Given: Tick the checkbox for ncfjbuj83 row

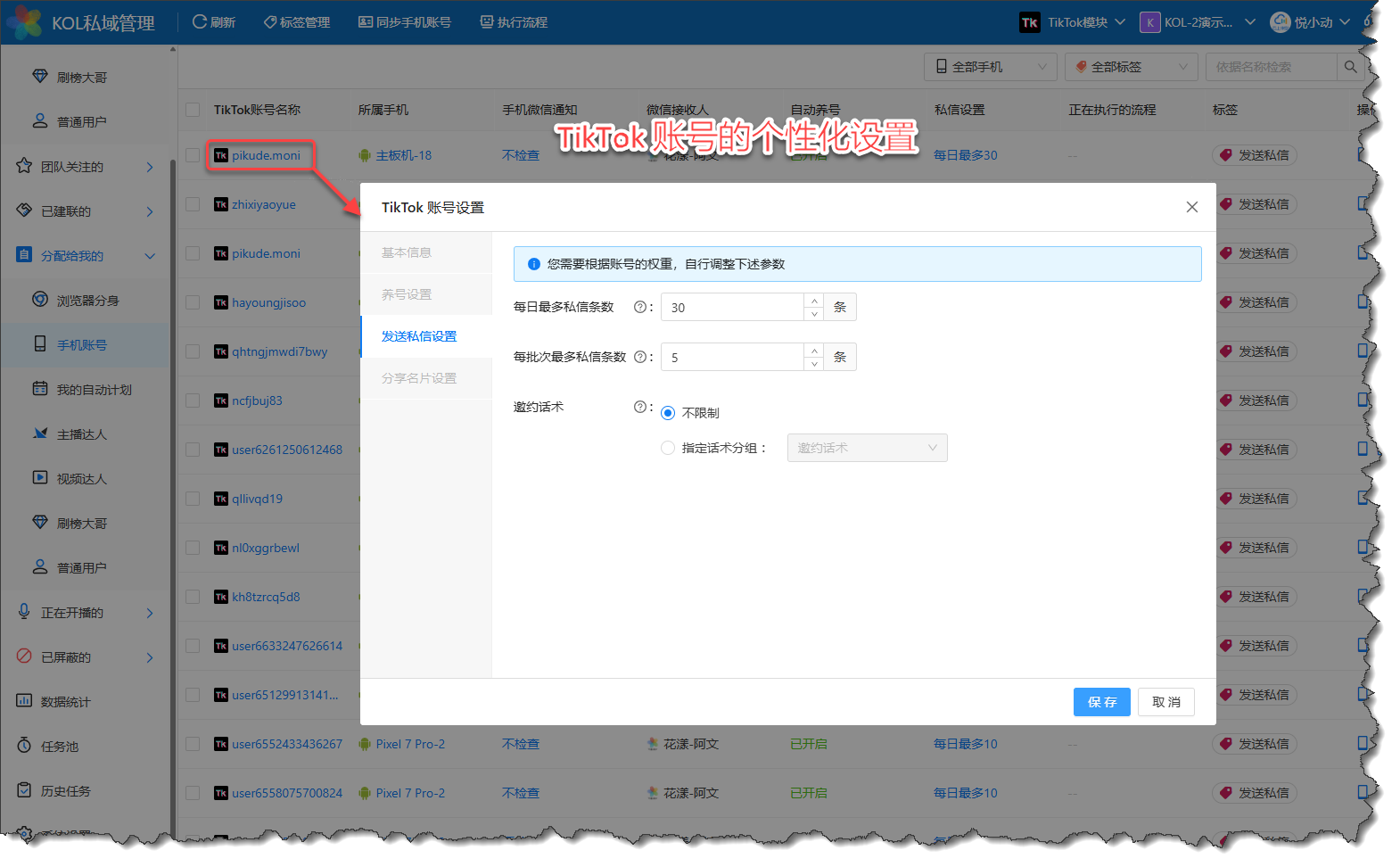Looking at the screenshot, I should pos(193,400).
